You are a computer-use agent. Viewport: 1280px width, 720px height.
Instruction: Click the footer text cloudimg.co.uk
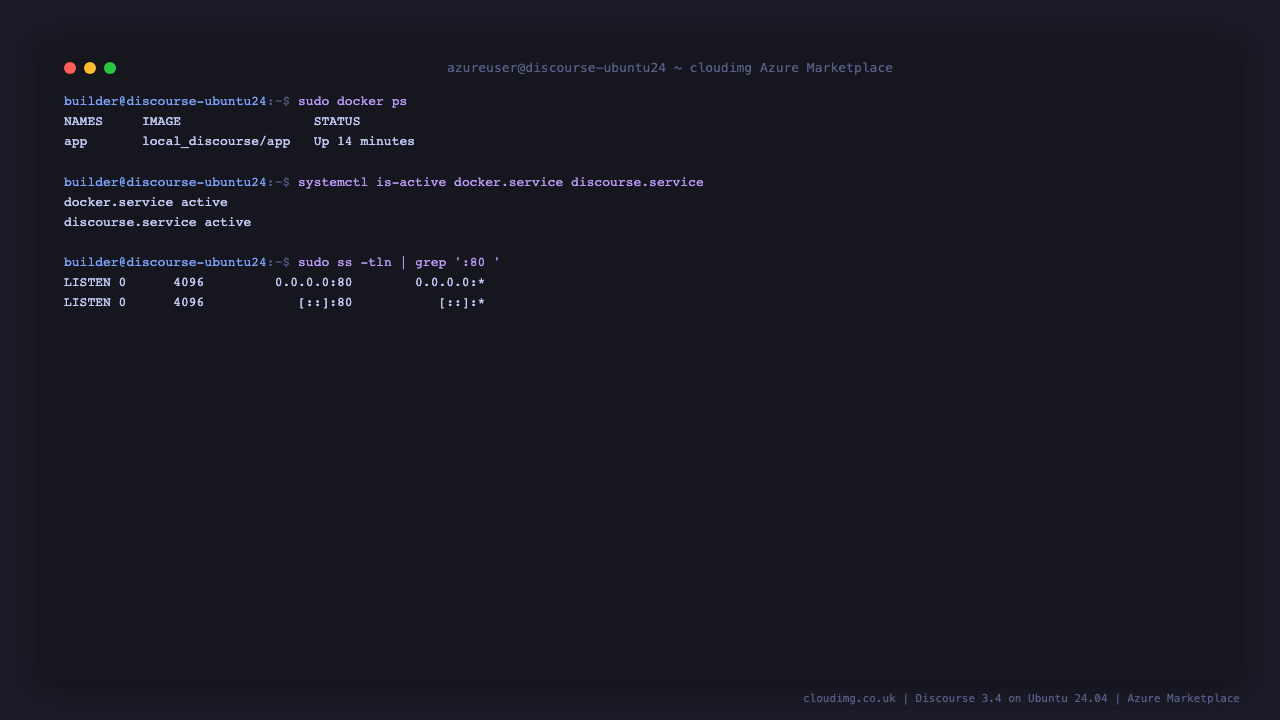849,698
